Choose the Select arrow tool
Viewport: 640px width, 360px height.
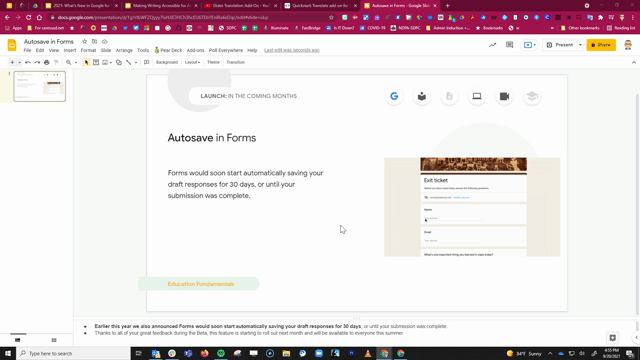click(x=86, y=62)
